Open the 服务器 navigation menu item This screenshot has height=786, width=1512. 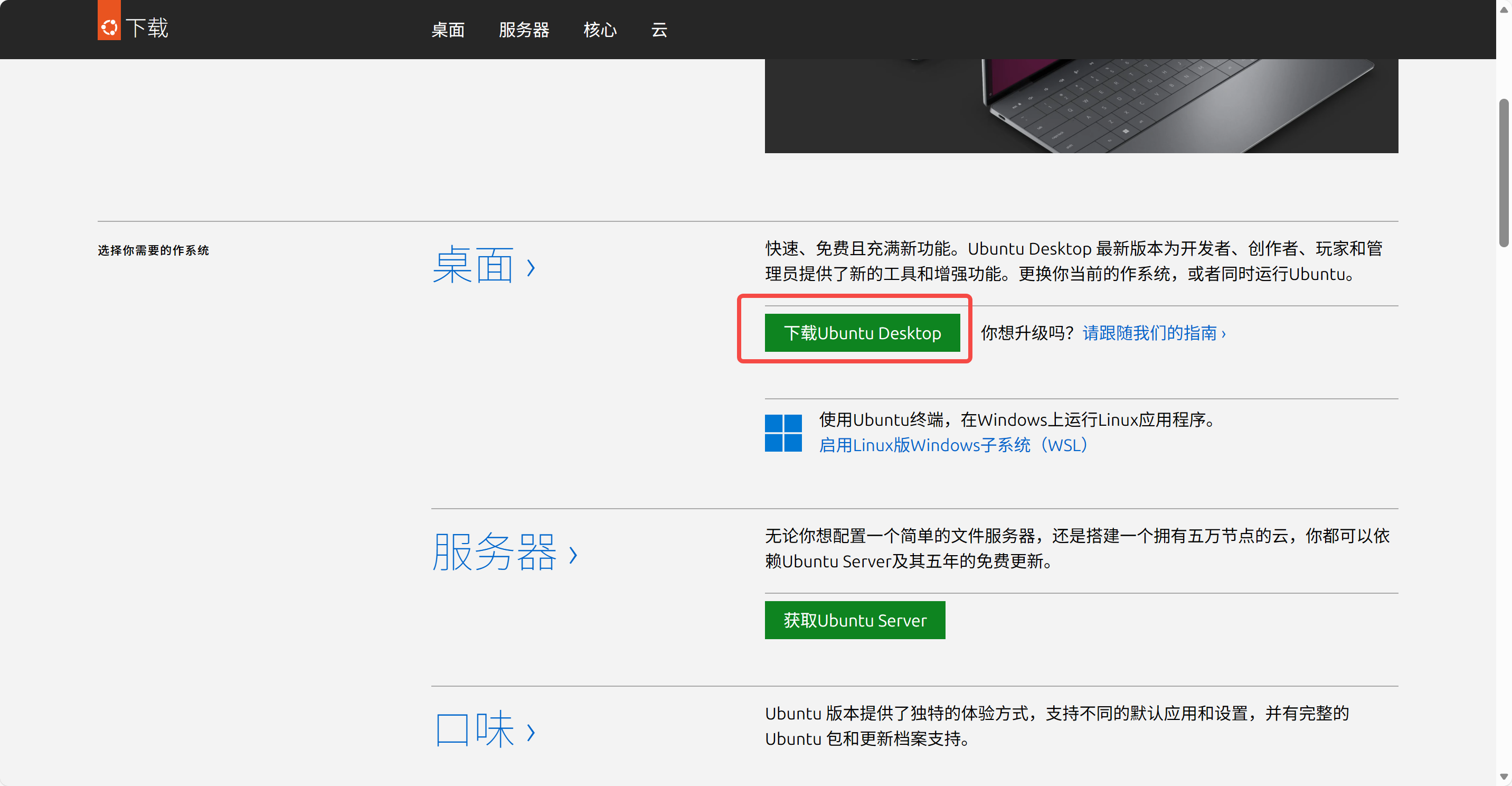point(524,30)
